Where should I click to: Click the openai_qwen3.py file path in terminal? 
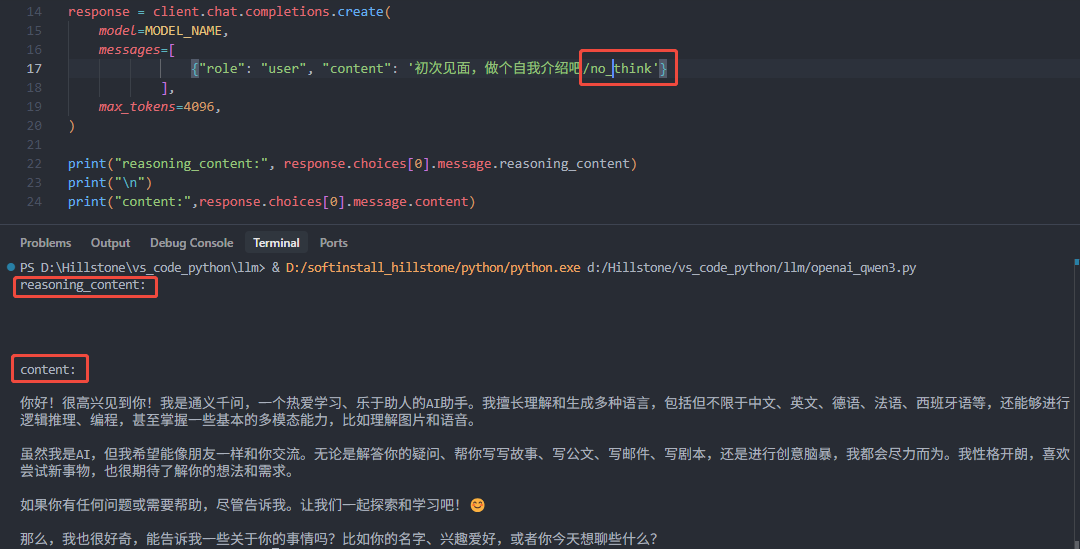tap(751, 267)
